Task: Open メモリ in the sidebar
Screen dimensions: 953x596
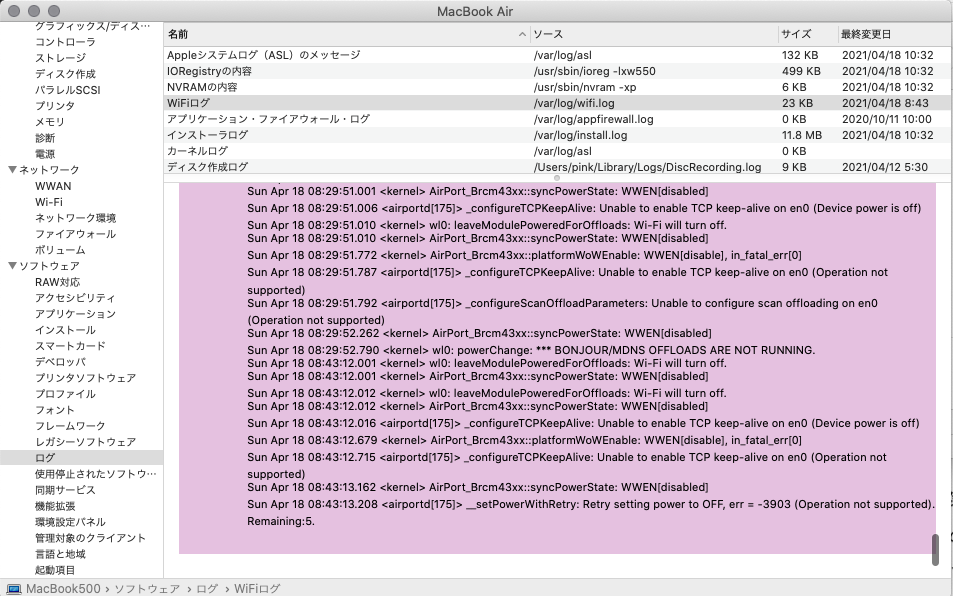Action: (50, 122)
